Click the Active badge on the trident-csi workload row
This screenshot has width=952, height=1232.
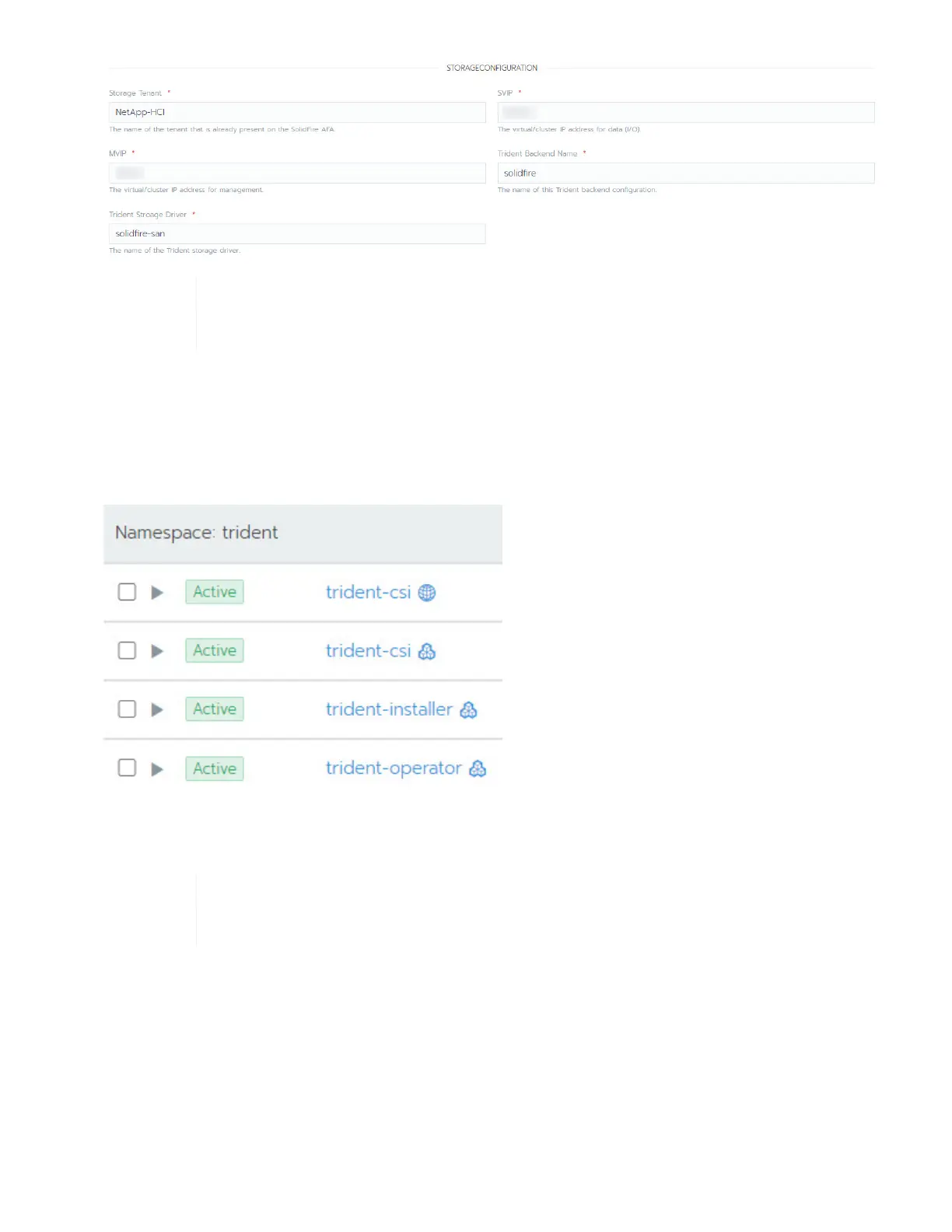[215, 650]
